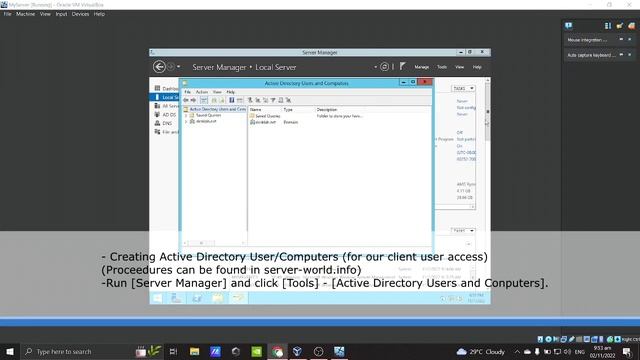Click the Auto capture keyboard notification text
Screen dimensions: 640x360
click(x=591, y=55)
